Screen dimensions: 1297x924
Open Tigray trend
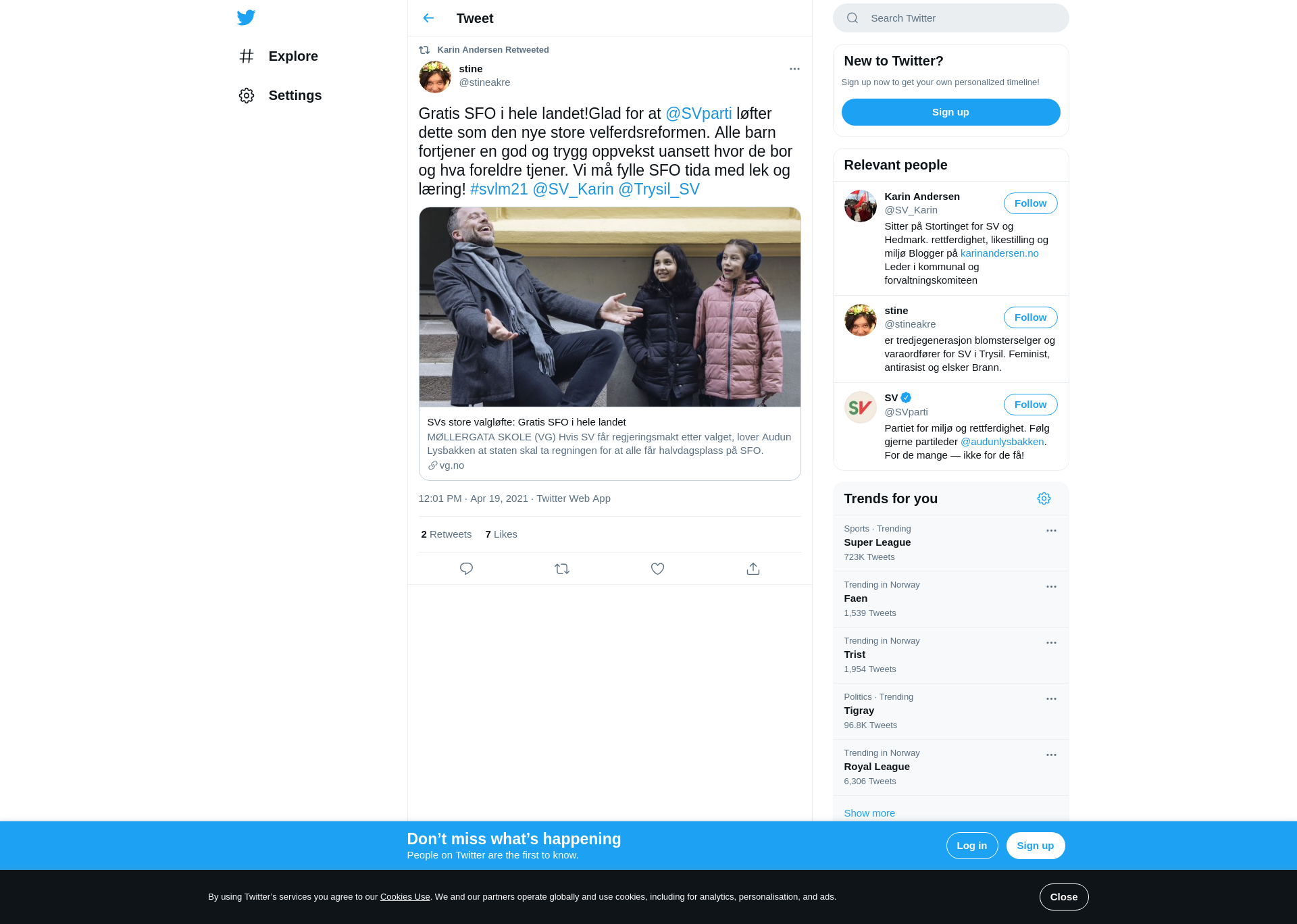[x=951, y=711]
